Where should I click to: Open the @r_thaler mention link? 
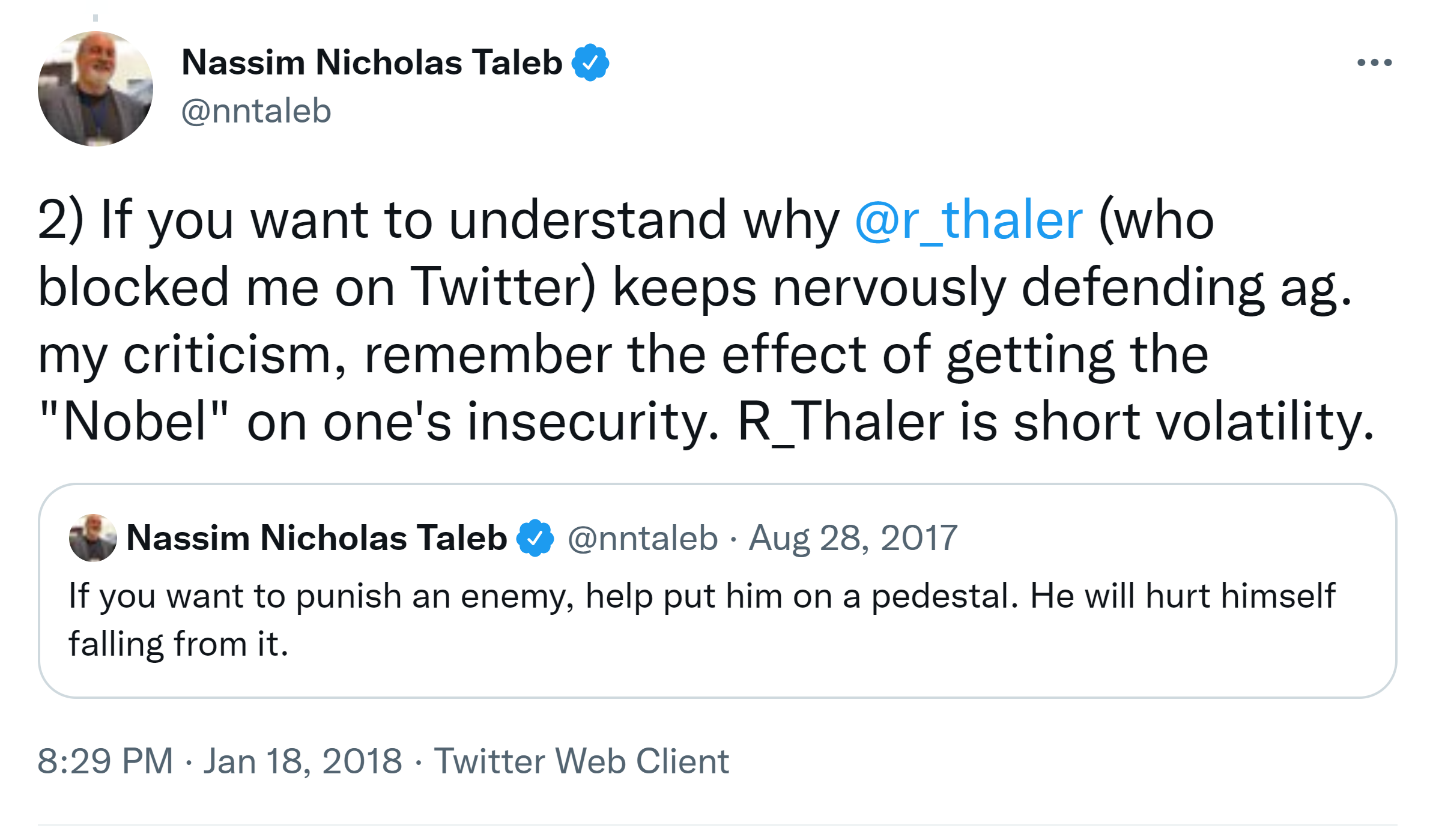968,220
